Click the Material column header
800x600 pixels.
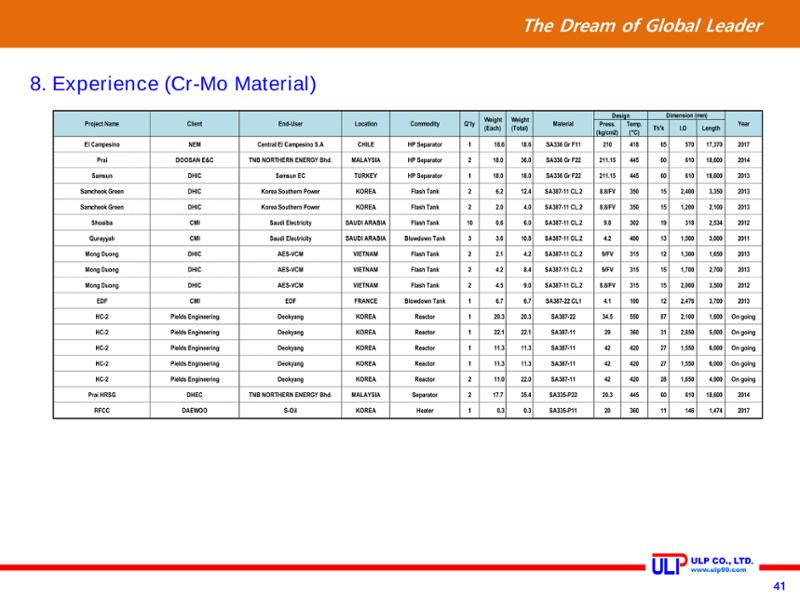[563, 124]
